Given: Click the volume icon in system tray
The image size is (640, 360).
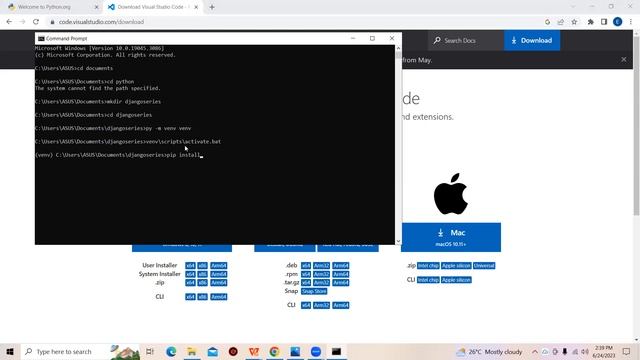Looking at the screenshot, I should point(585,352).
